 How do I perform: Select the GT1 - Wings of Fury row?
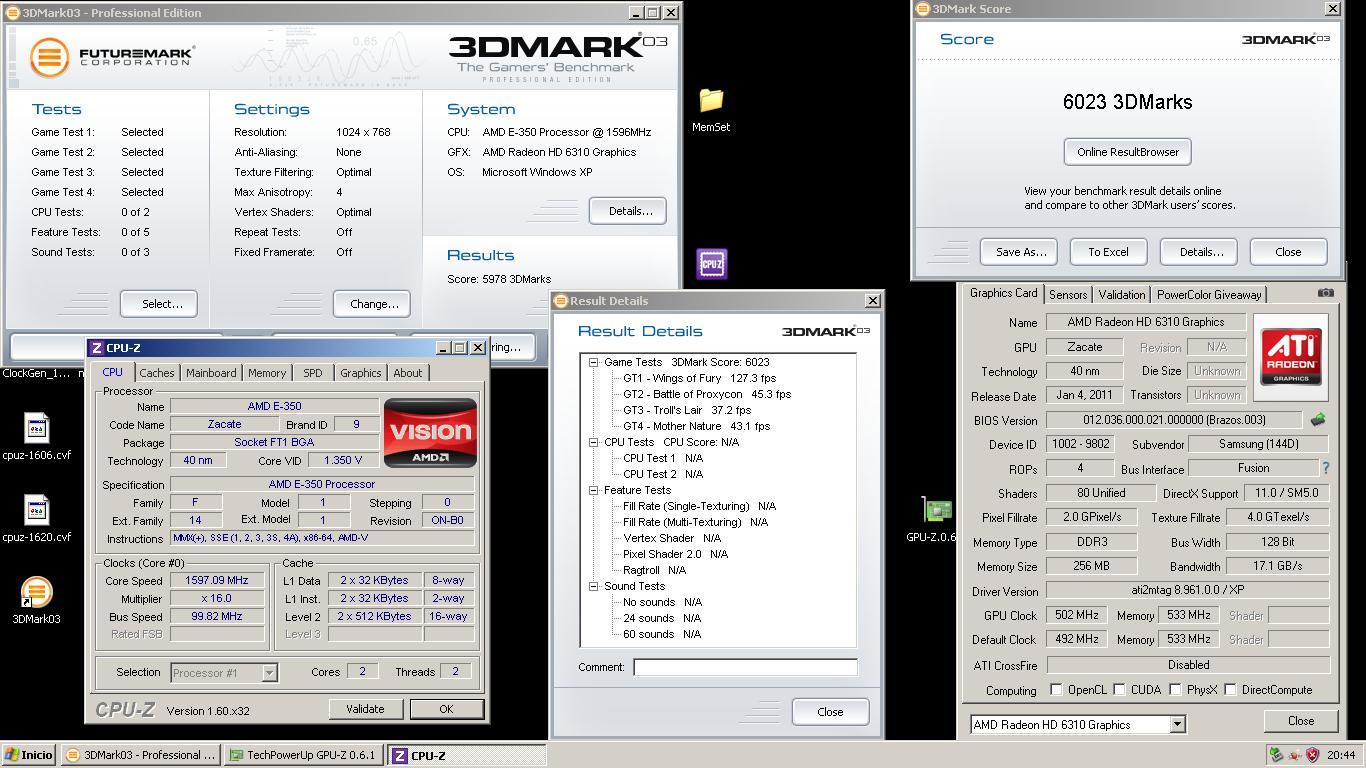[699, 378]
